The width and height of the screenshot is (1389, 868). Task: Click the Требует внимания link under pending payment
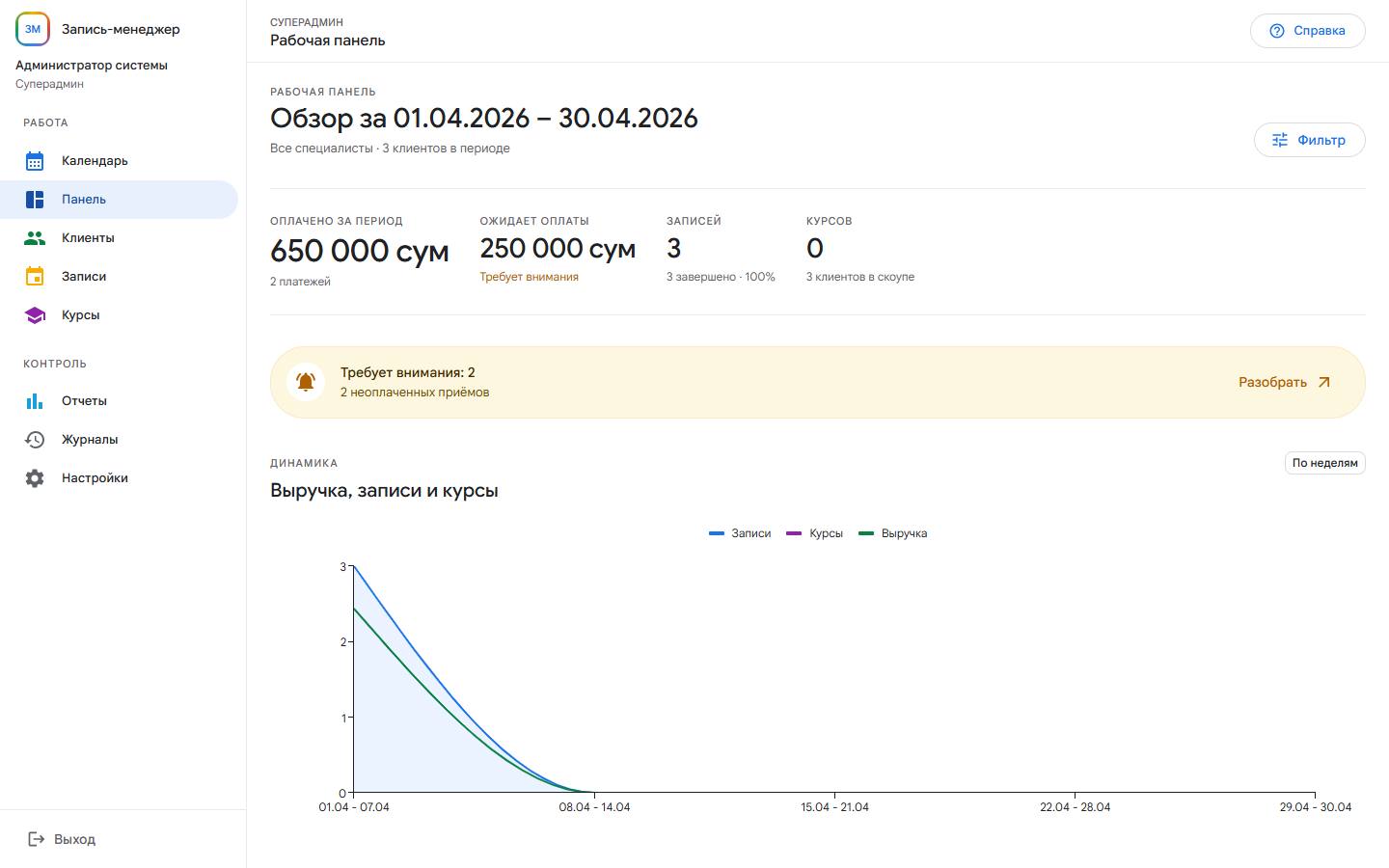530,277
